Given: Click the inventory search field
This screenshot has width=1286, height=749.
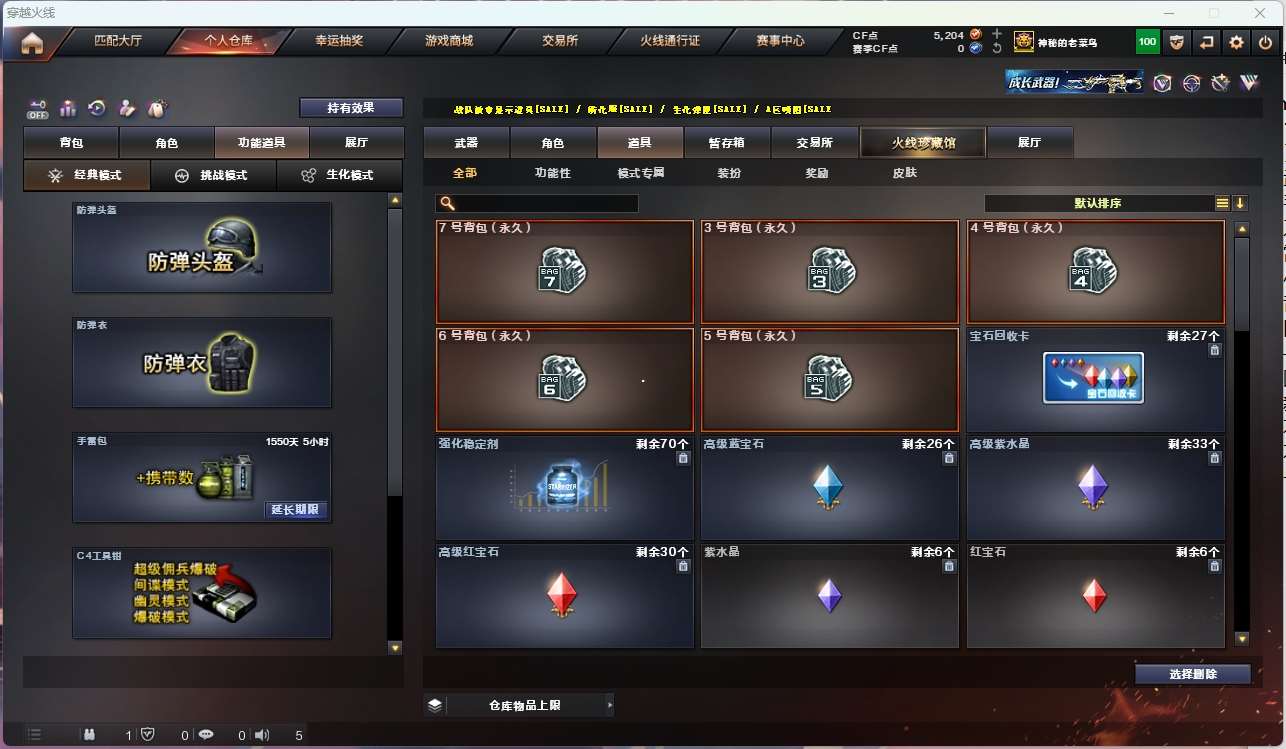Looking at the screenshot, I should tap(537, 203).
